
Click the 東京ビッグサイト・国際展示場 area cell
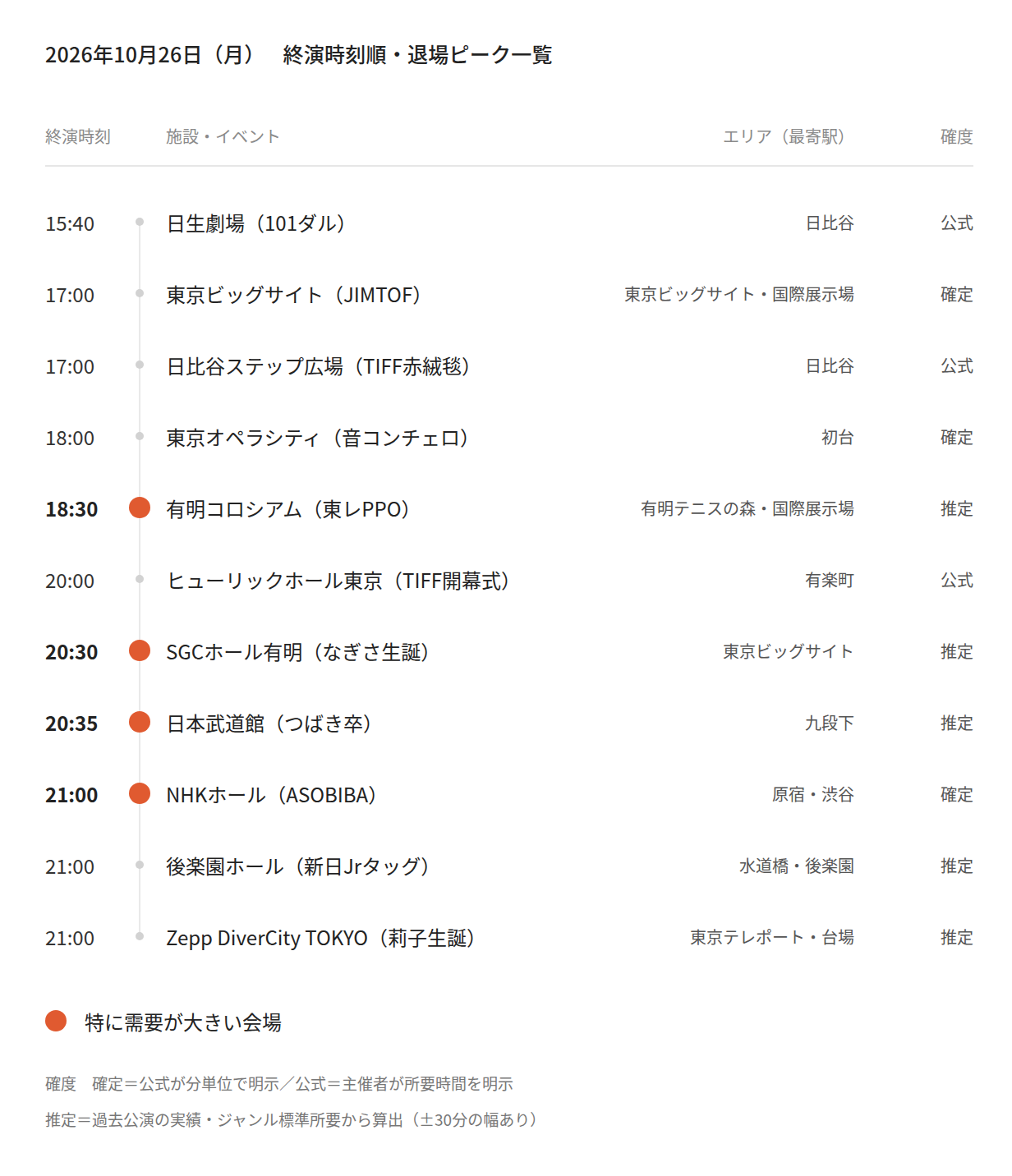coord(739,294)
